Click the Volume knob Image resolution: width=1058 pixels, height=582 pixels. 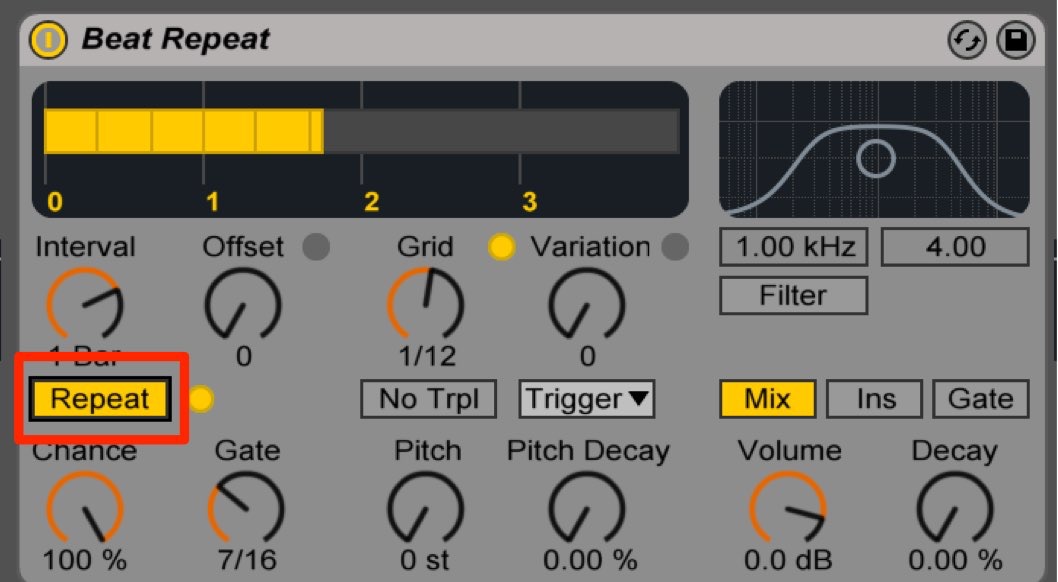click(787, 507)
